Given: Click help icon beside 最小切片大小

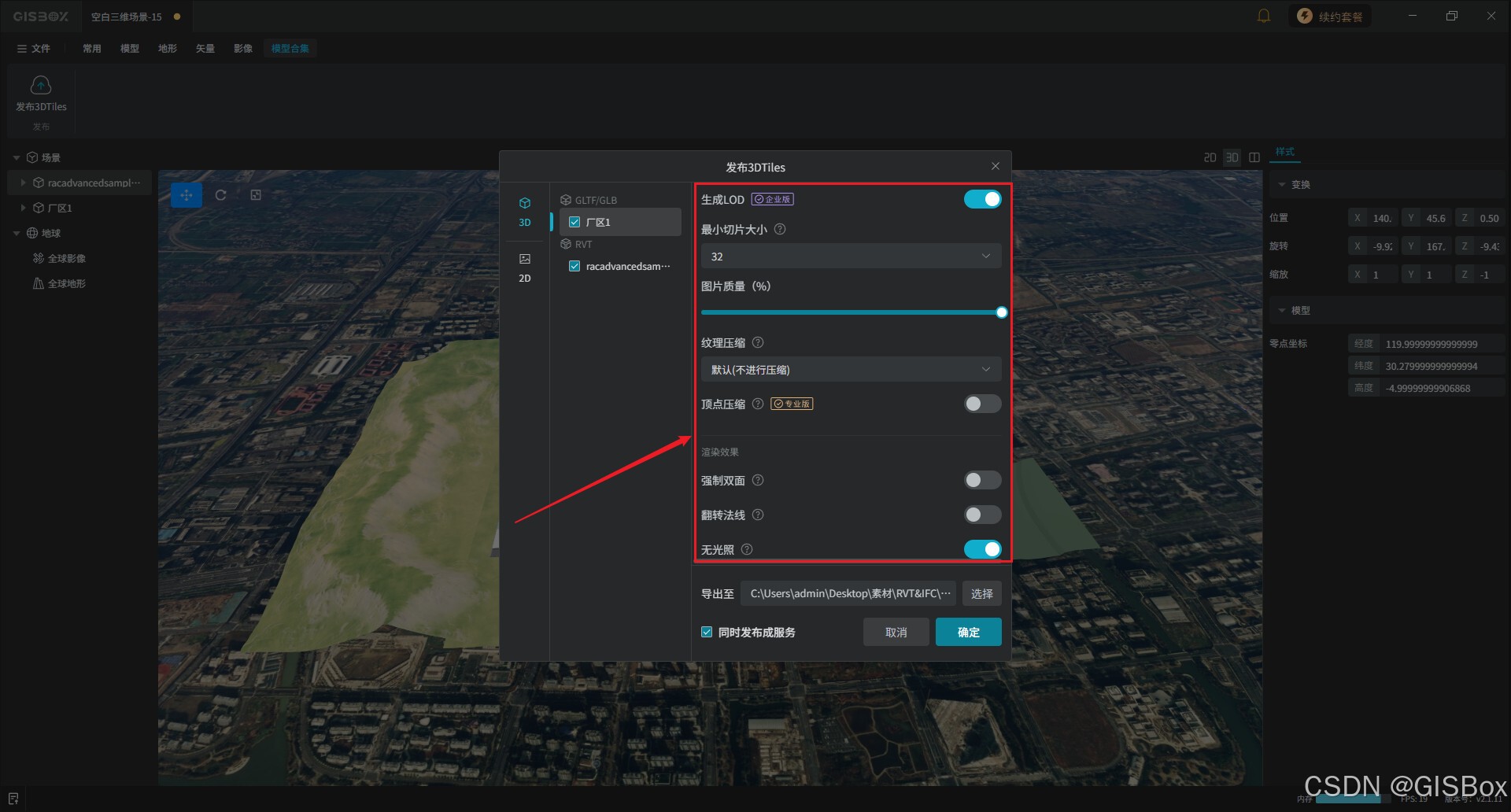Looking at the screenshot, I should (x=780, y=229).
